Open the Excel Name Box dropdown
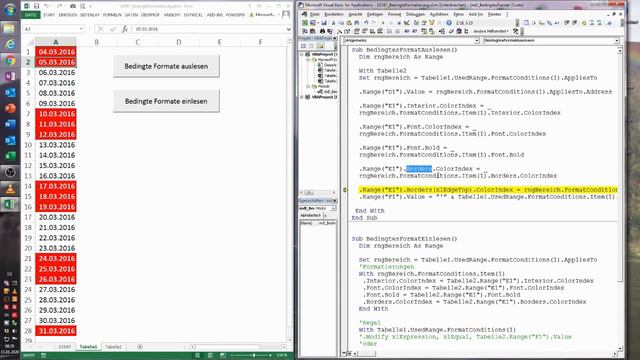Screen dimensions: 640x360 (81, 29)
